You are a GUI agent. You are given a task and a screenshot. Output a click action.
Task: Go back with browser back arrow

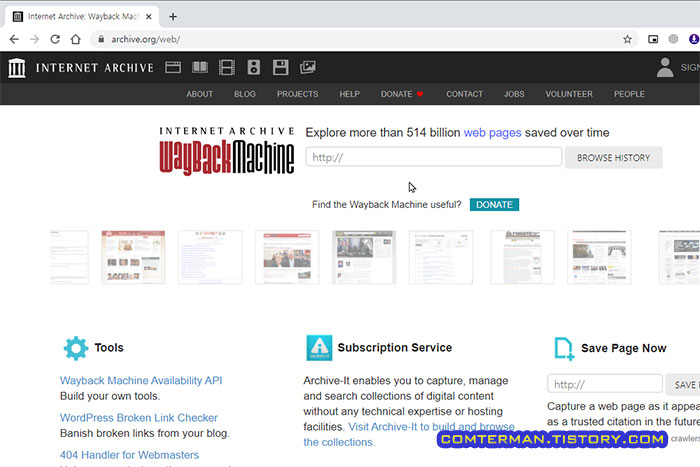14,39
